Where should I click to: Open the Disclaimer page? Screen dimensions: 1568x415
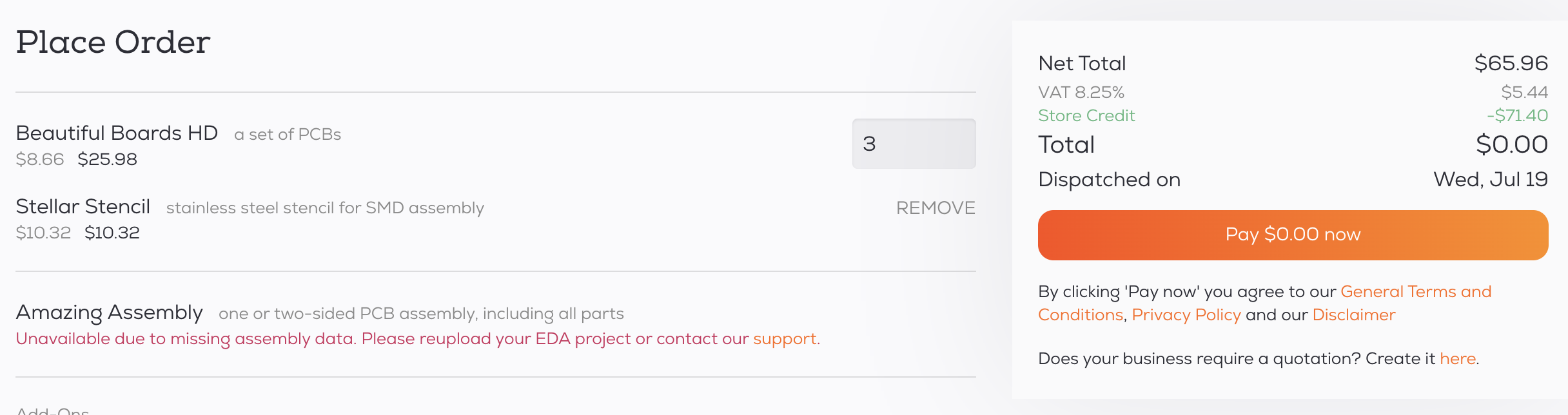[x=1353, y=315]
